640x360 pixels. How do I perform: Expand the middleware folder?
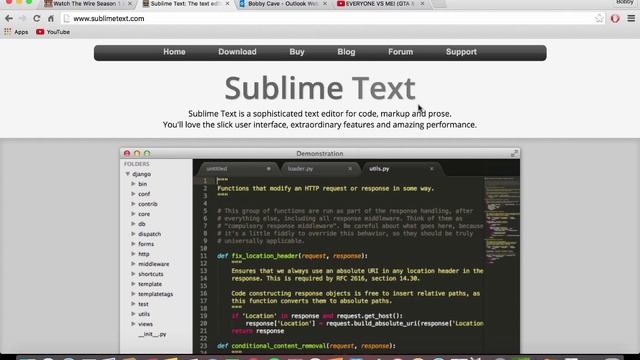(133, 264)
